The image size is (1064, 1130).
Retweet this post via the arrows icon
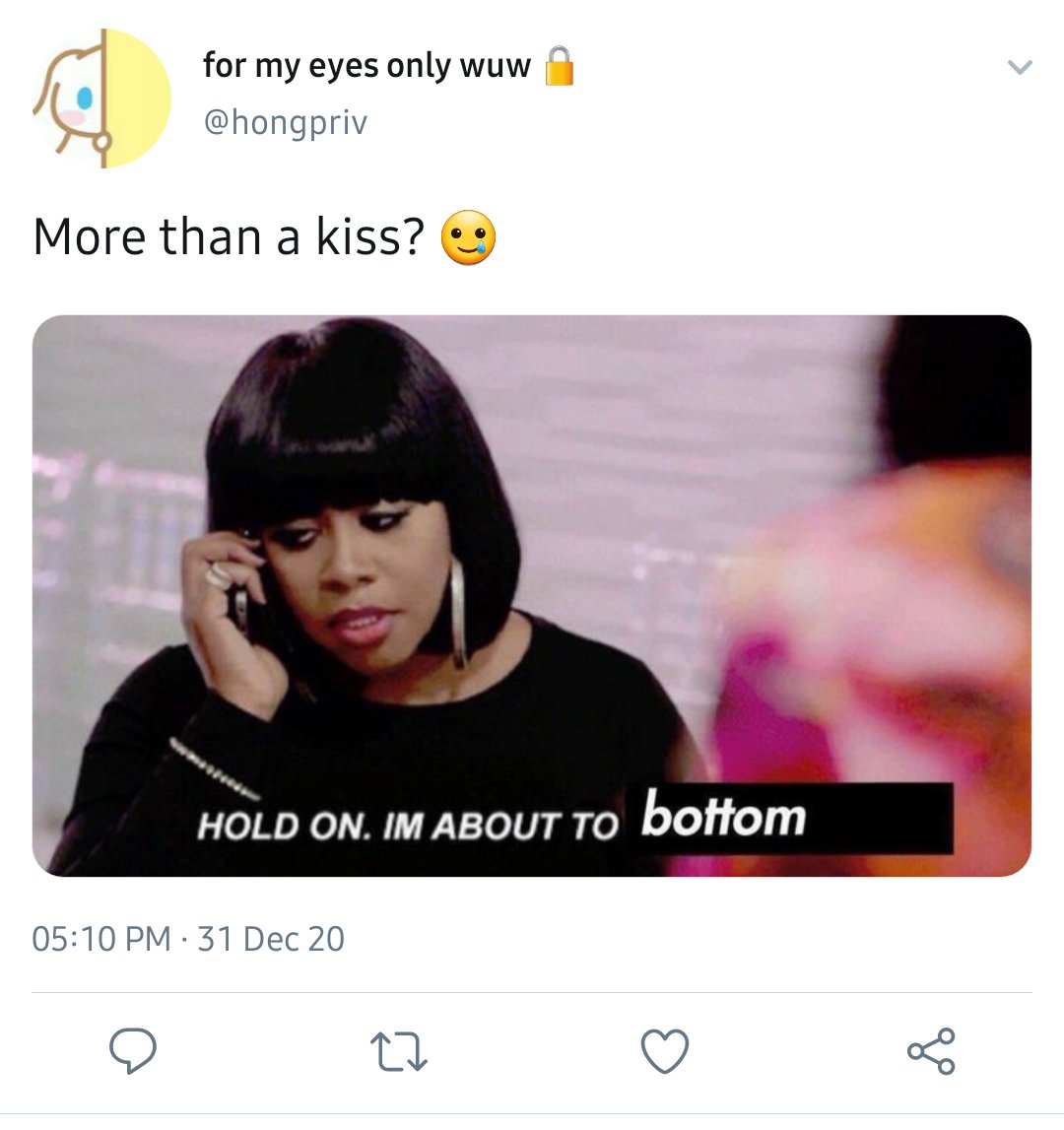click(x=399, y=1052)
